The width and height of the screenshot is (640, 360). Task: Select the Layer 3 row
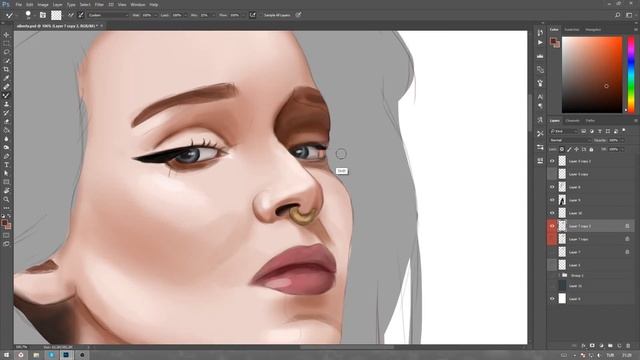click(x=591, y=265)
